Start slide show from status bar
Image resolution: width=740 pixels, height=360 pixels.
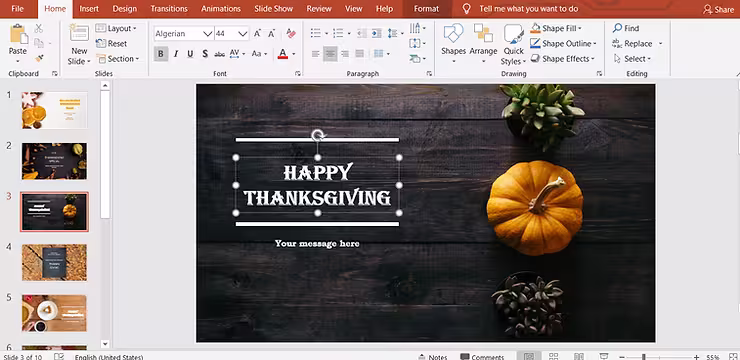pos(604,356)
